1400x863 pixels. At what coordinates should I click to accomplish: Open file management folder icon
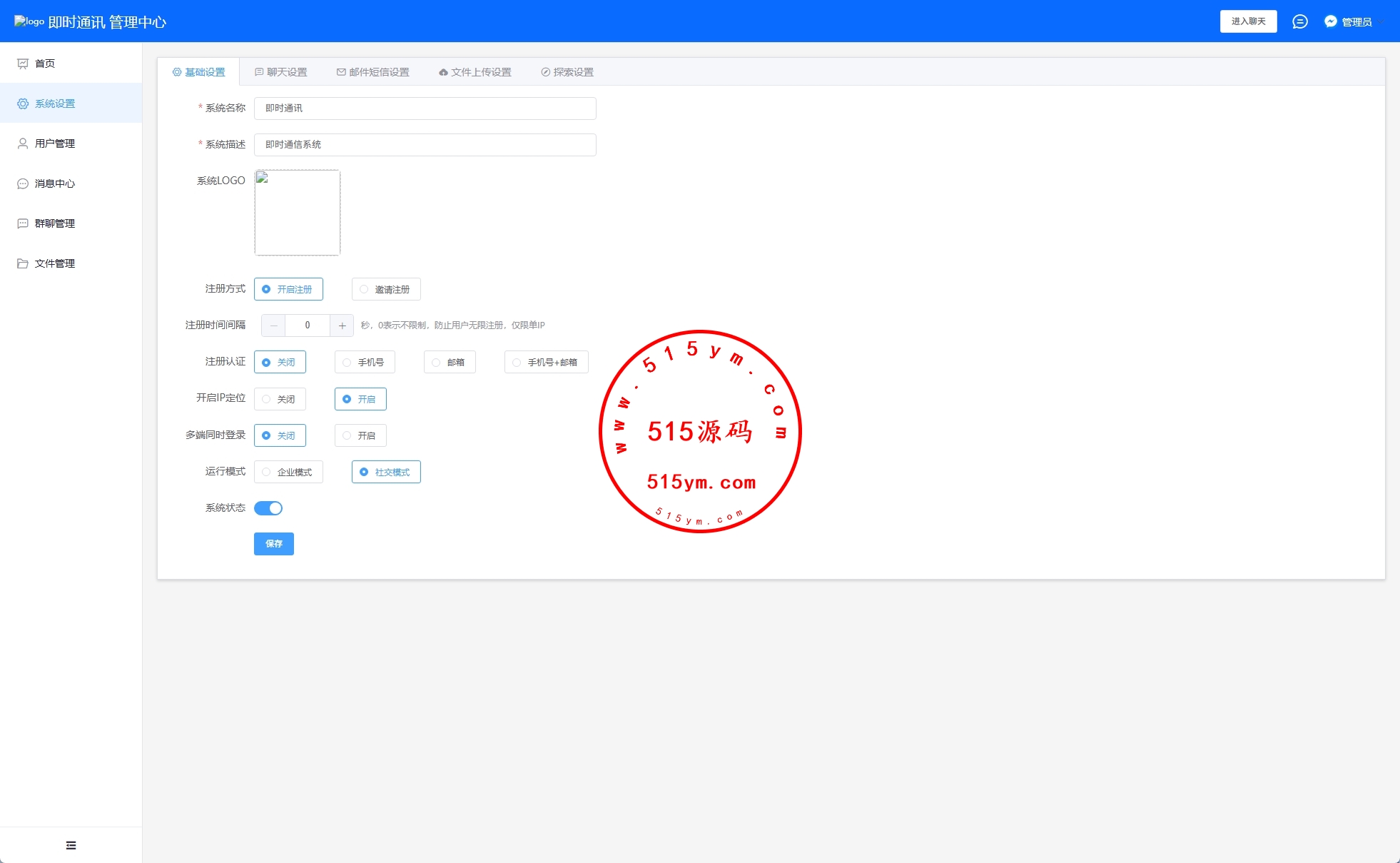click(x=23, y=263)
